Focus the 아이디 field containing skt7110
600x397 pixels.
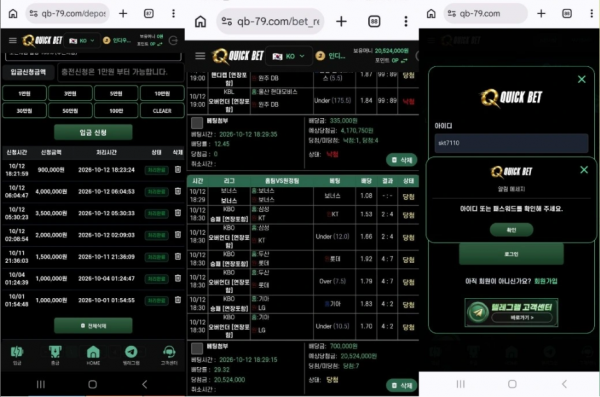coord(511,143)
